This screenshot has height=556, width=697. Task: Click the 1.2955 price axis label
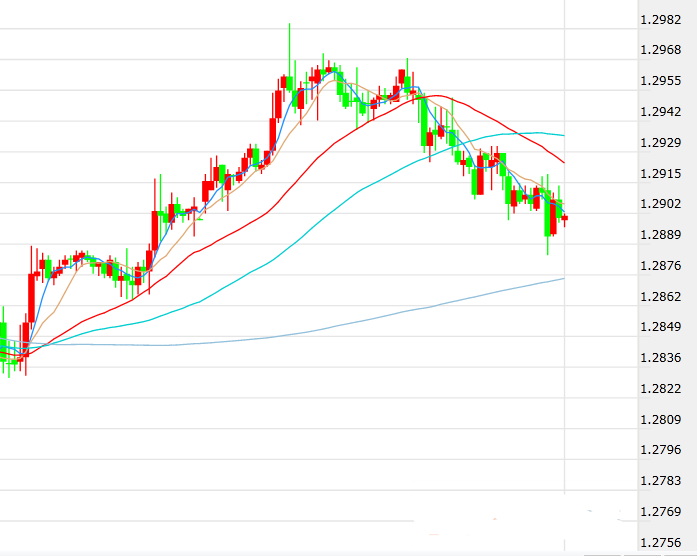tap(660, 81)
